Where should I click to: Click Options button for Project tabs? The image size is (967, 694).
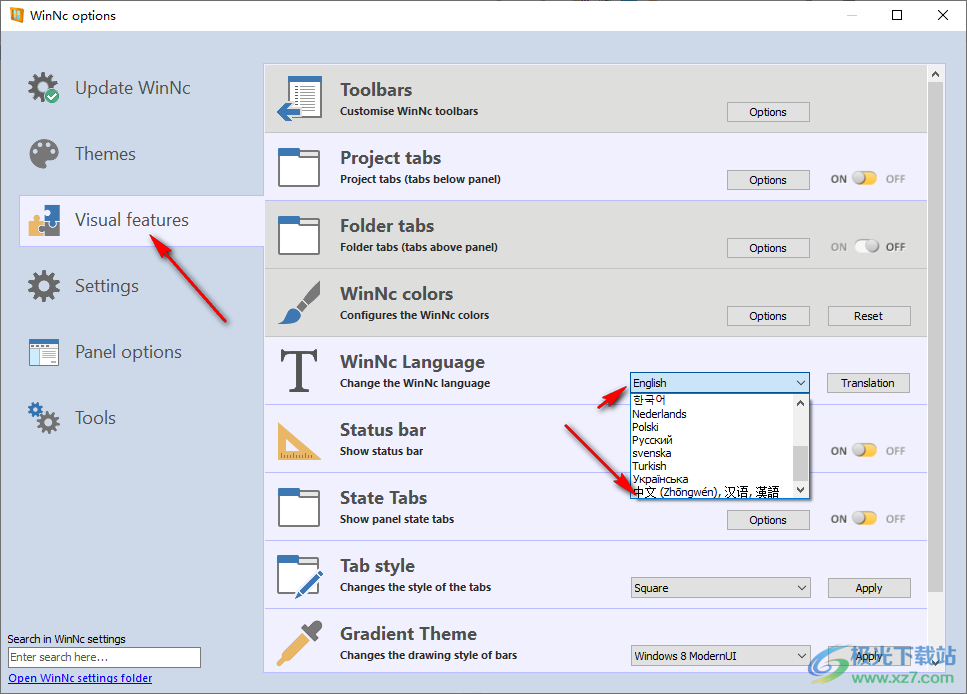768,180
